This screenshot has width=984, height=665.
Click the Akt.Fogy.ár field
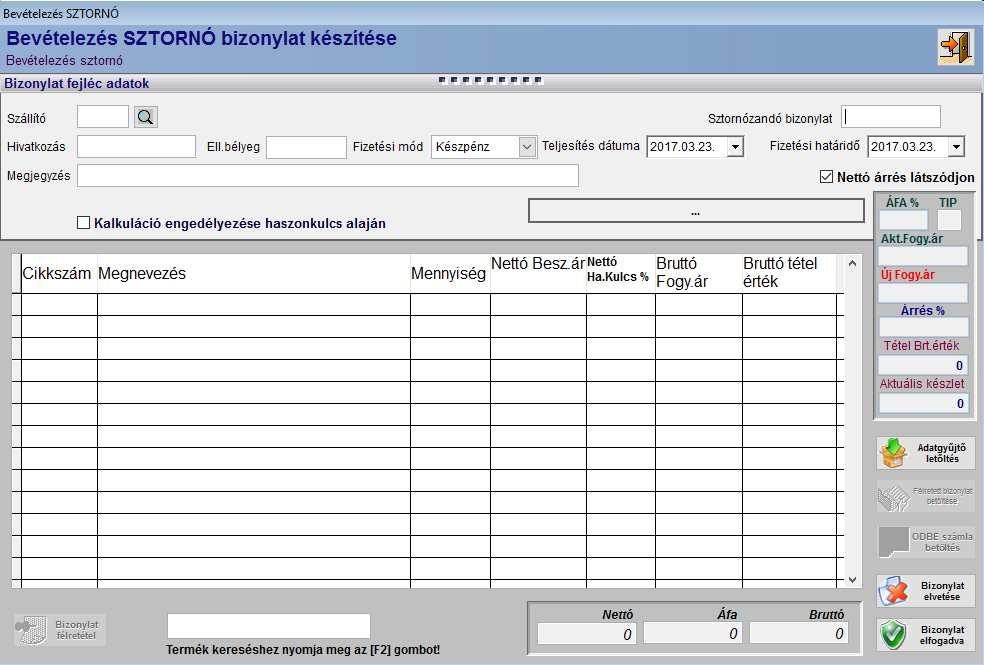click(923, 256)
